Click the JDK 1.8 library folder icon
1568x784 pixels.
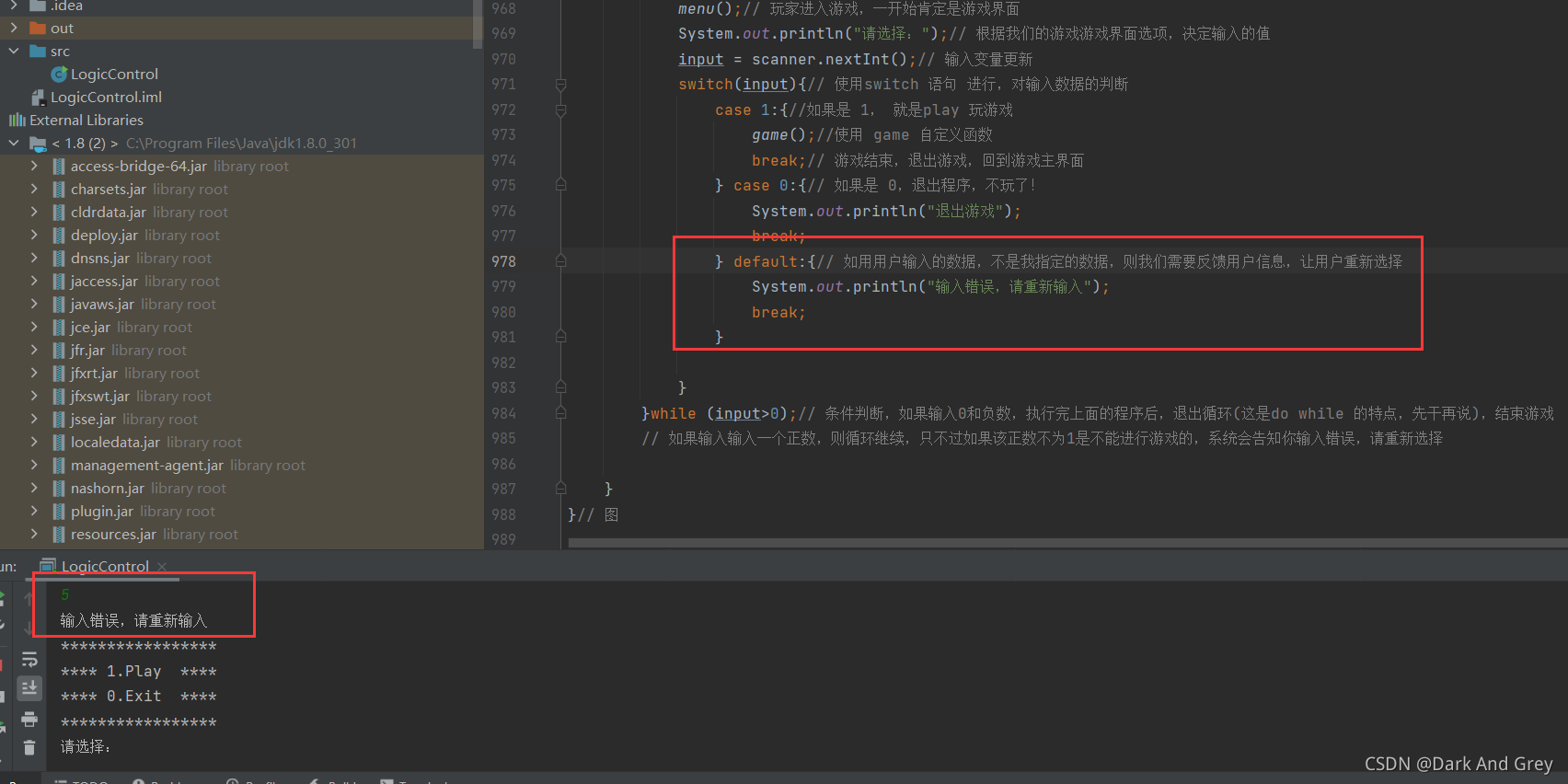click(38, 143)
